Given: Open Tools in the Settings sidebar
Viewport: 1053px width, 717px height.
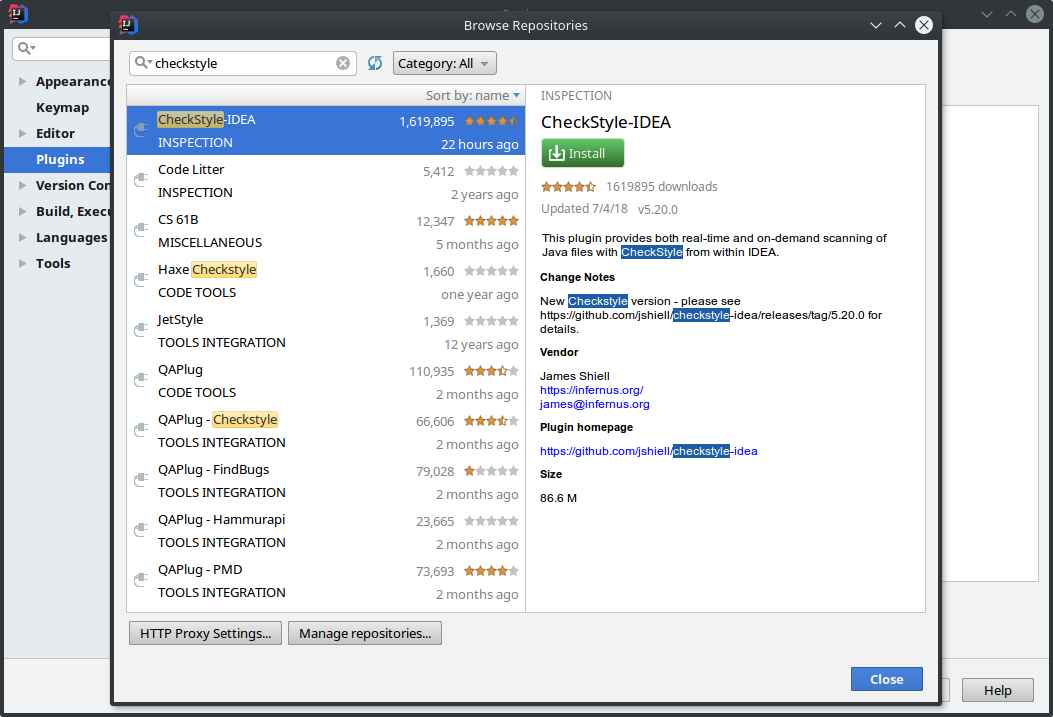Looking at the screenshot, I should (x=53, y=263).
